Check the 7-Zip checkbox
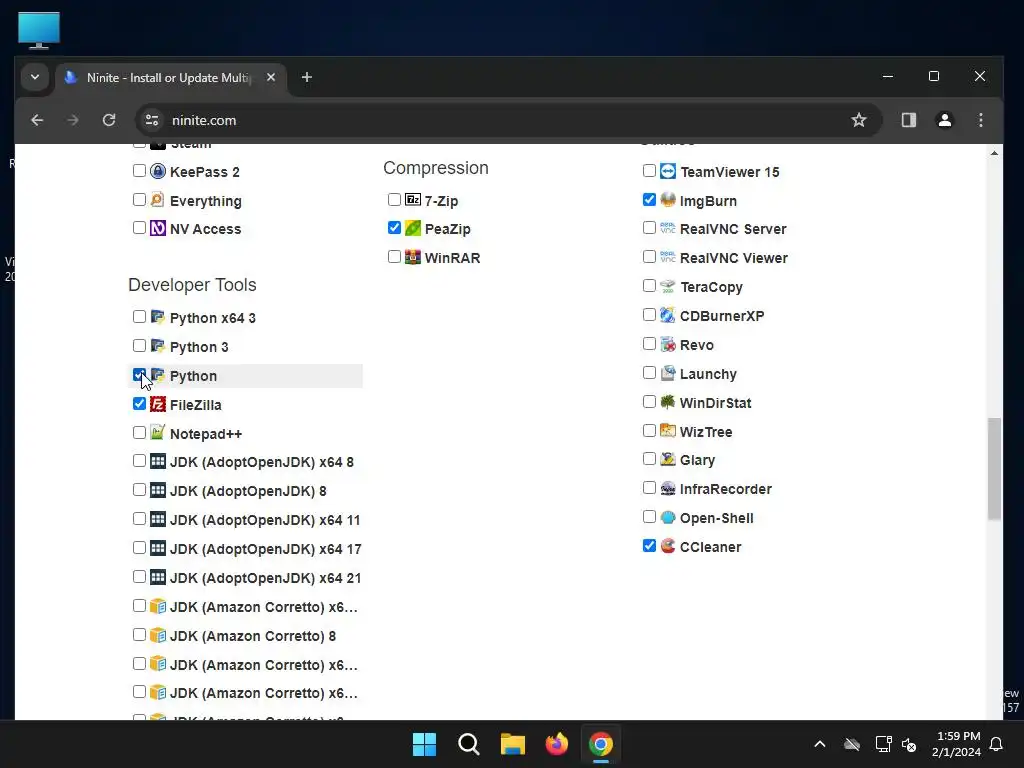 (x=394, y=200)
